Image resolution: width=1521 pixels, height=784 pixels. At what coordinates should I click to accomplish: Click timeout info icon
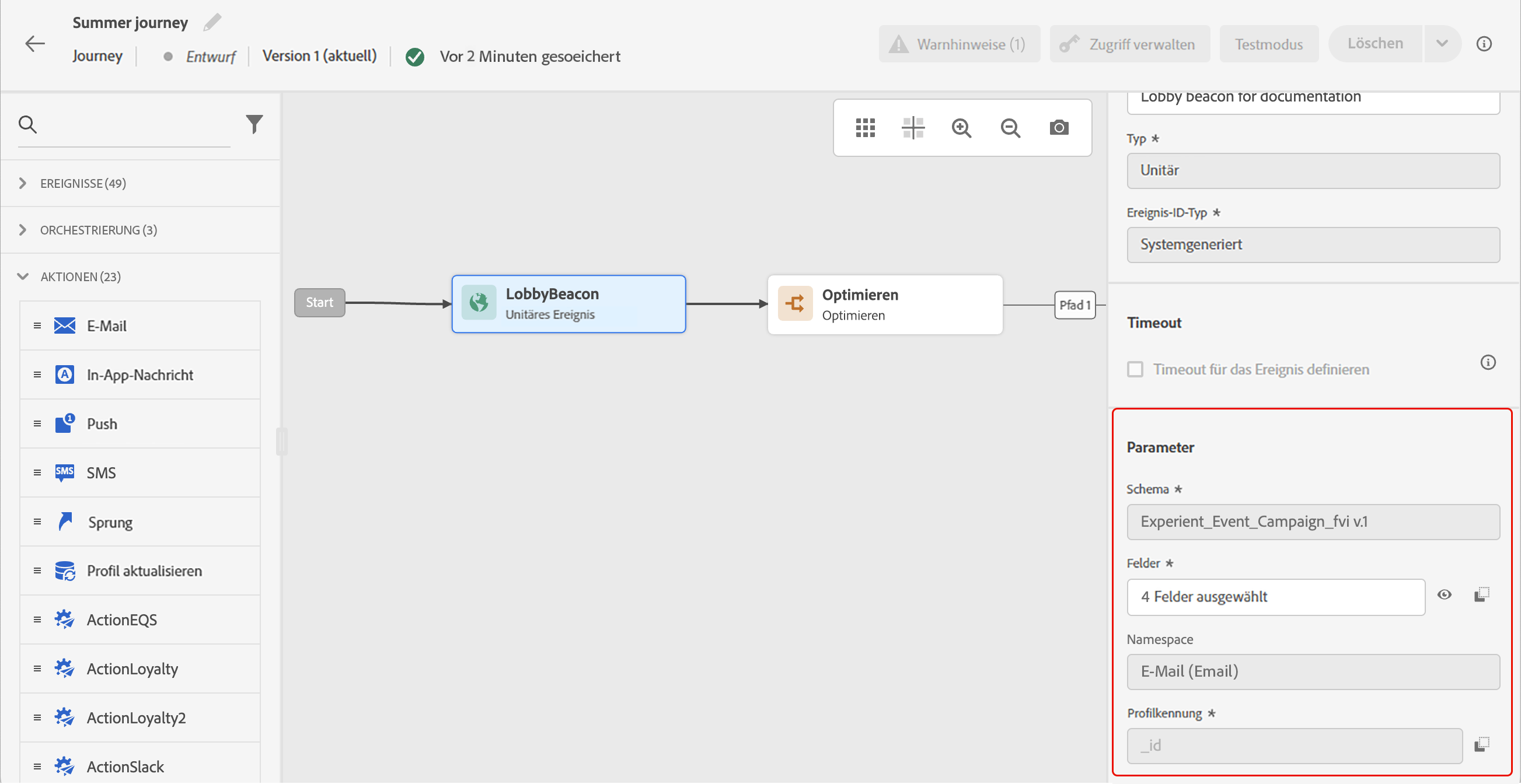(x=1487, y=363)
